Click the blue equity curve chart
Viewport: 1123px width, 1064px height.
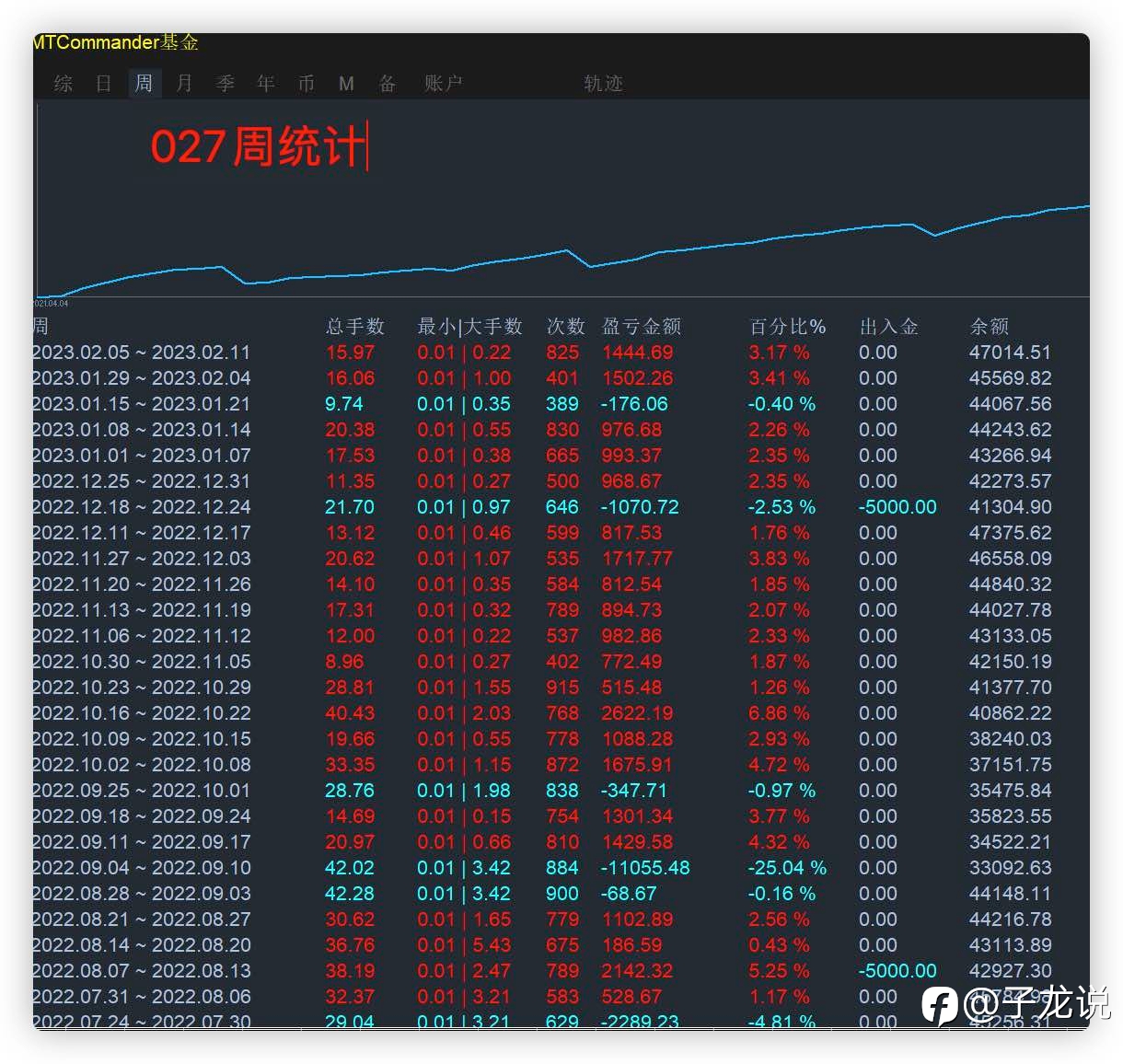[562, 201]
